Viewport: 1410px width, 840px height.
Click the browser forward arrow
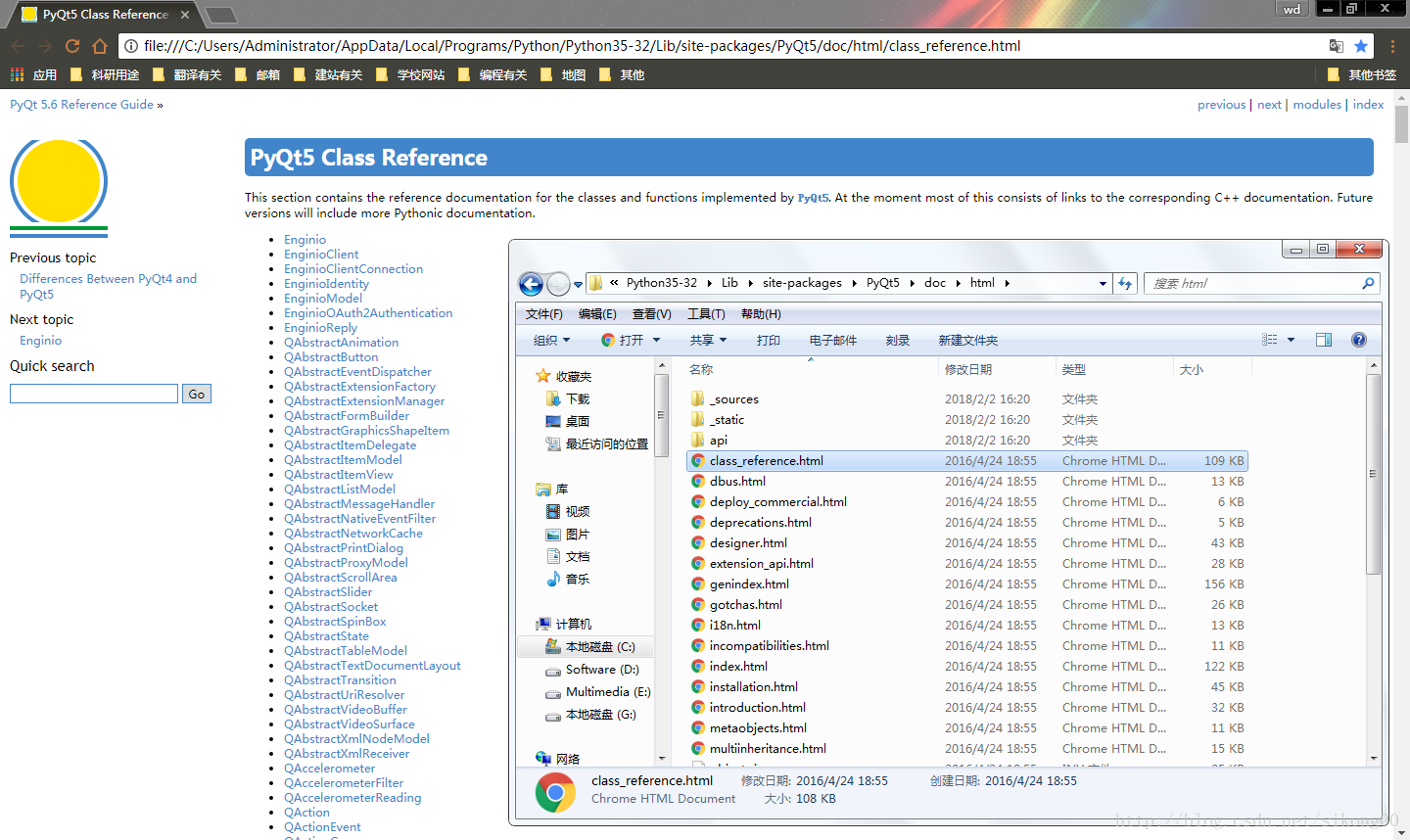click(x=45, y=46)
